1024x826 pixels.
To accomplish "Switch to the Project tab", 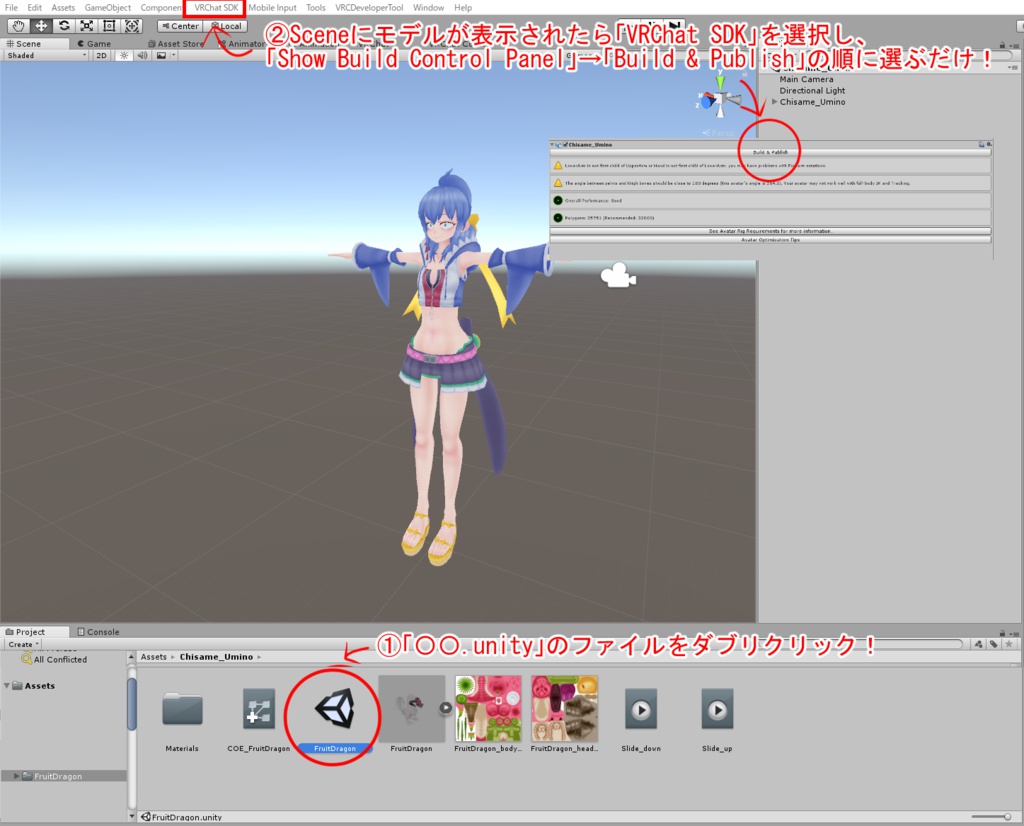I will (x=35, y=632).
